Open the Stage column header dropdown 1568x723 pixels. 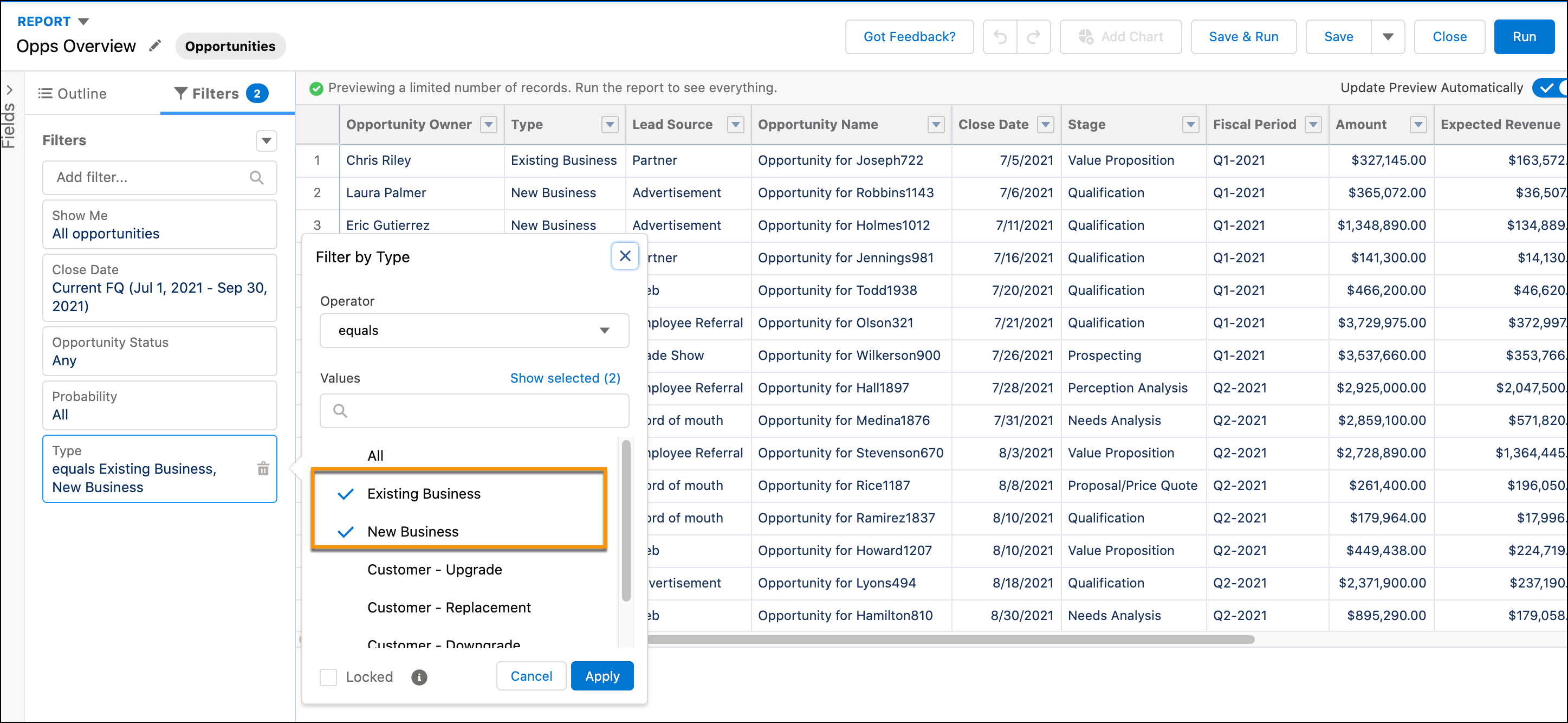point(1190,124)
